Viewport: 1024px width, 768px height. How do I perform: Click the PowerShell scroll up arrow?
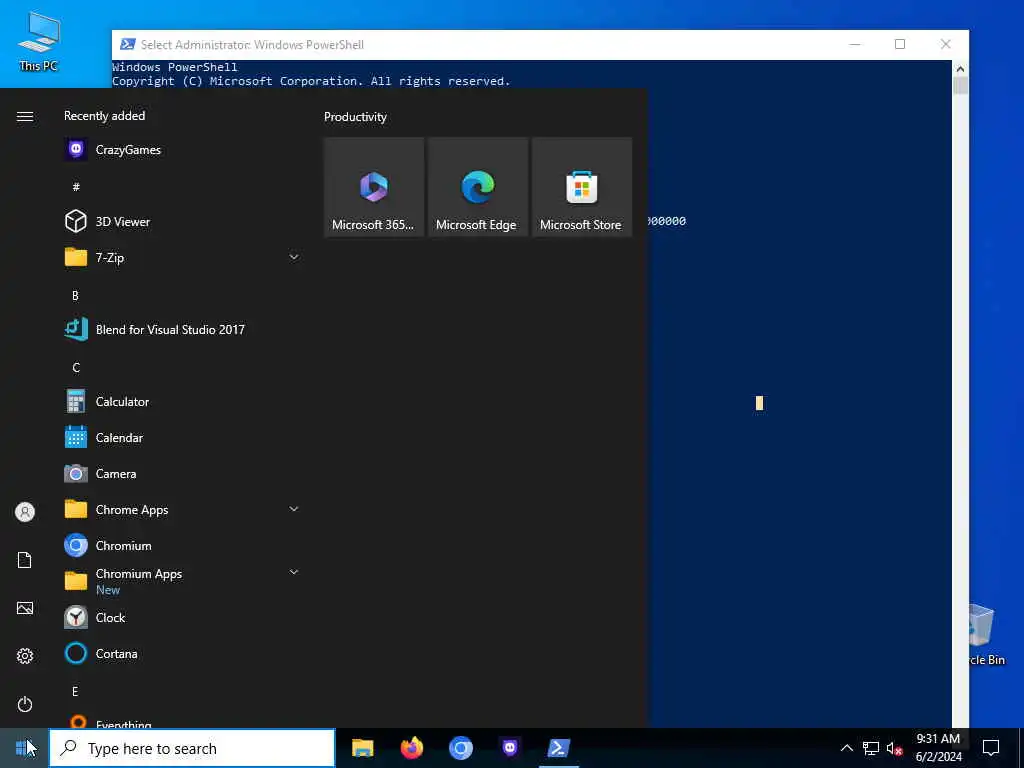coord(960,69)
